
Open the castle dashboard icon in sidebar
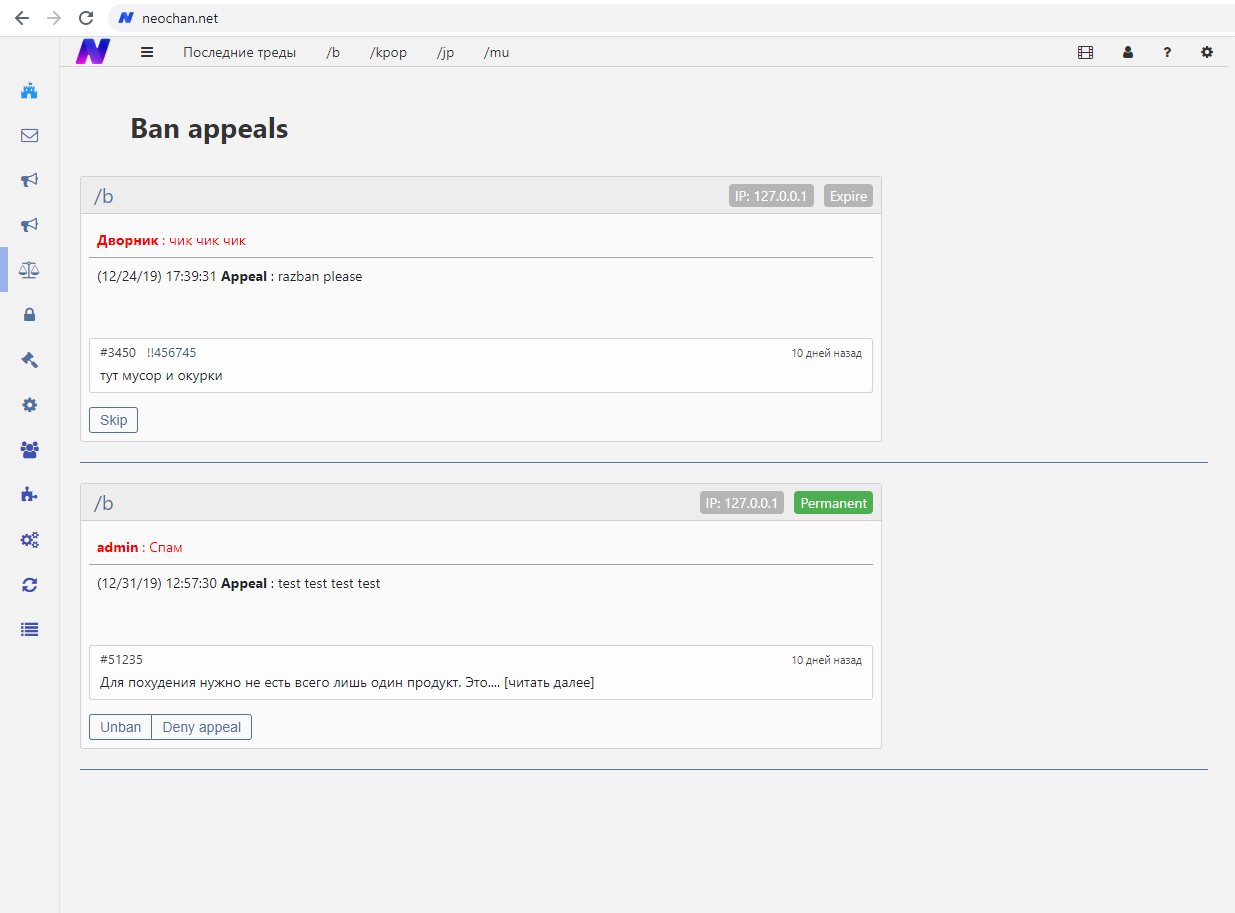pos(29,91)
